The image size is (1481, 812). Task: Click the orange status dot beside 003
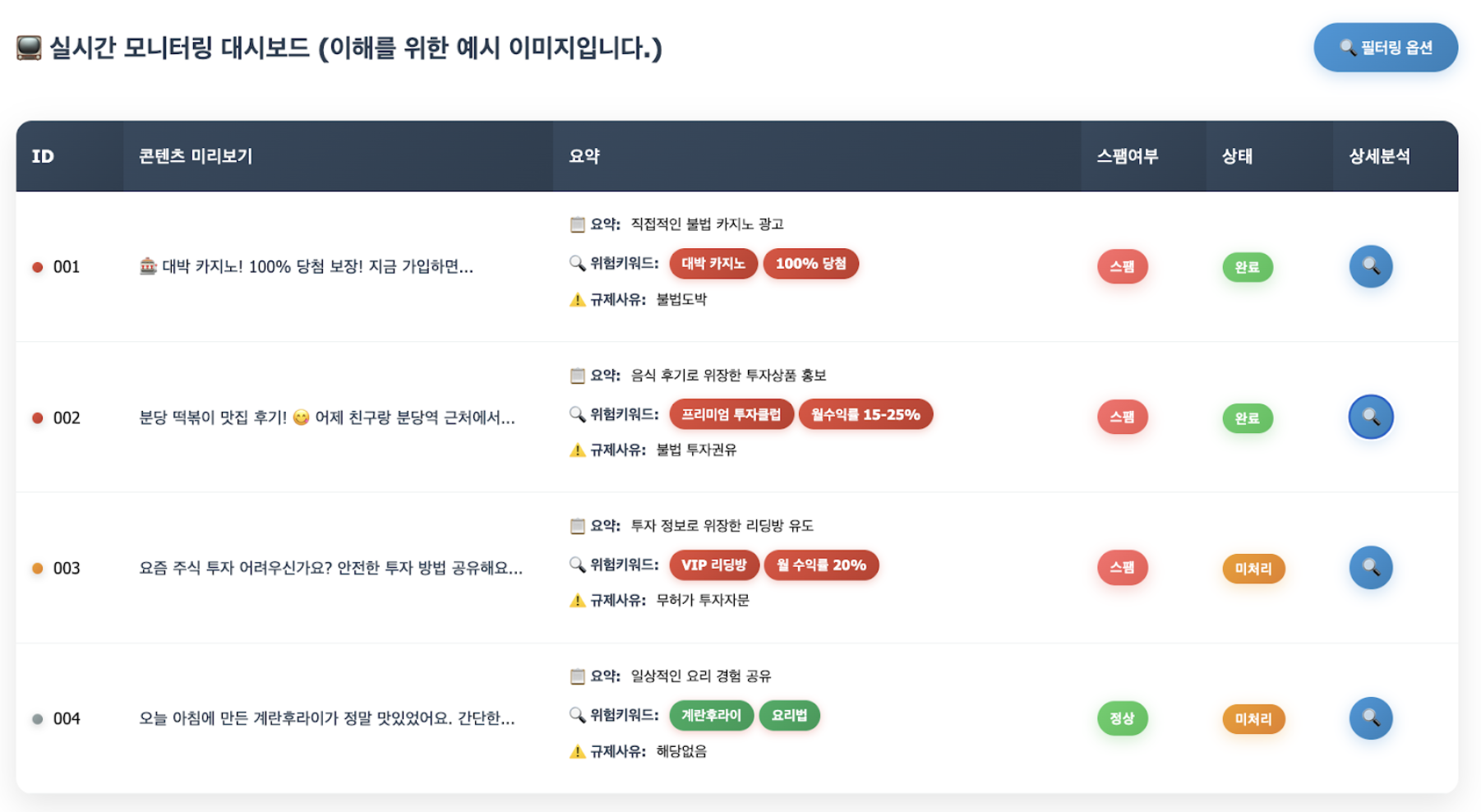coord(37,568)
